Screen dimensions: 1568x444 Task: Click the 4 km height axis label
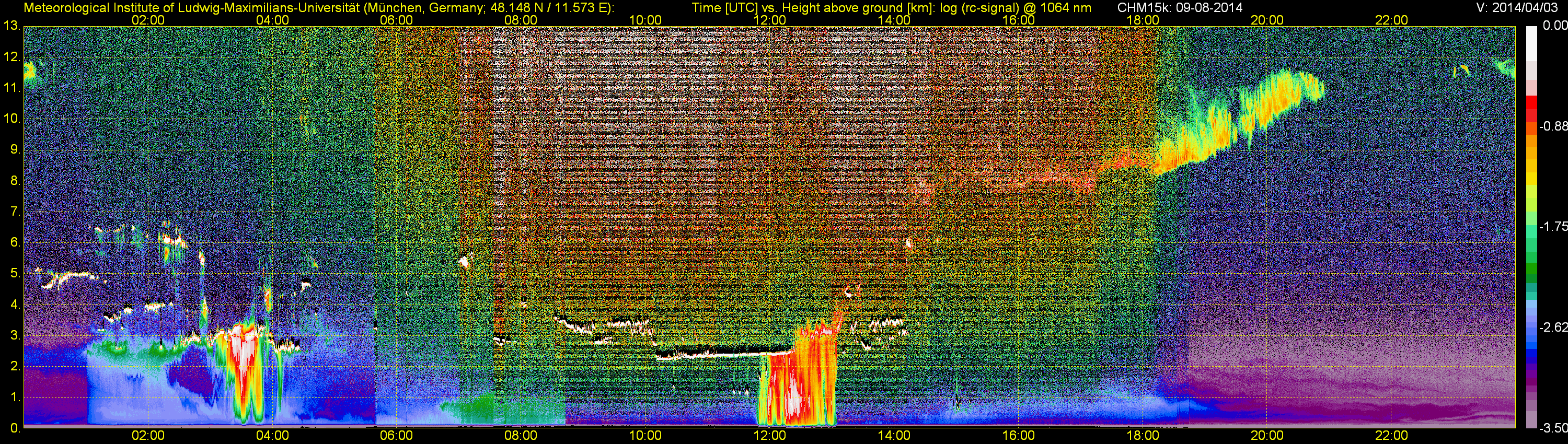[x=14, y=305]
